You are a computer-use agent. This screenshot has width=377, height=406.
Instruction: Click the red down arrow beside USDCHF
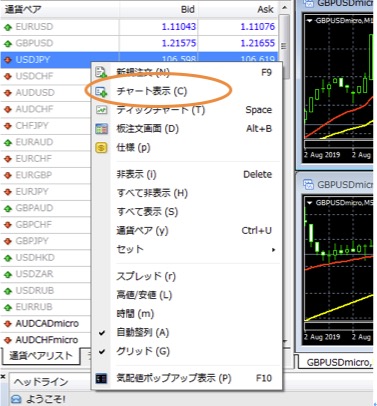8,77
